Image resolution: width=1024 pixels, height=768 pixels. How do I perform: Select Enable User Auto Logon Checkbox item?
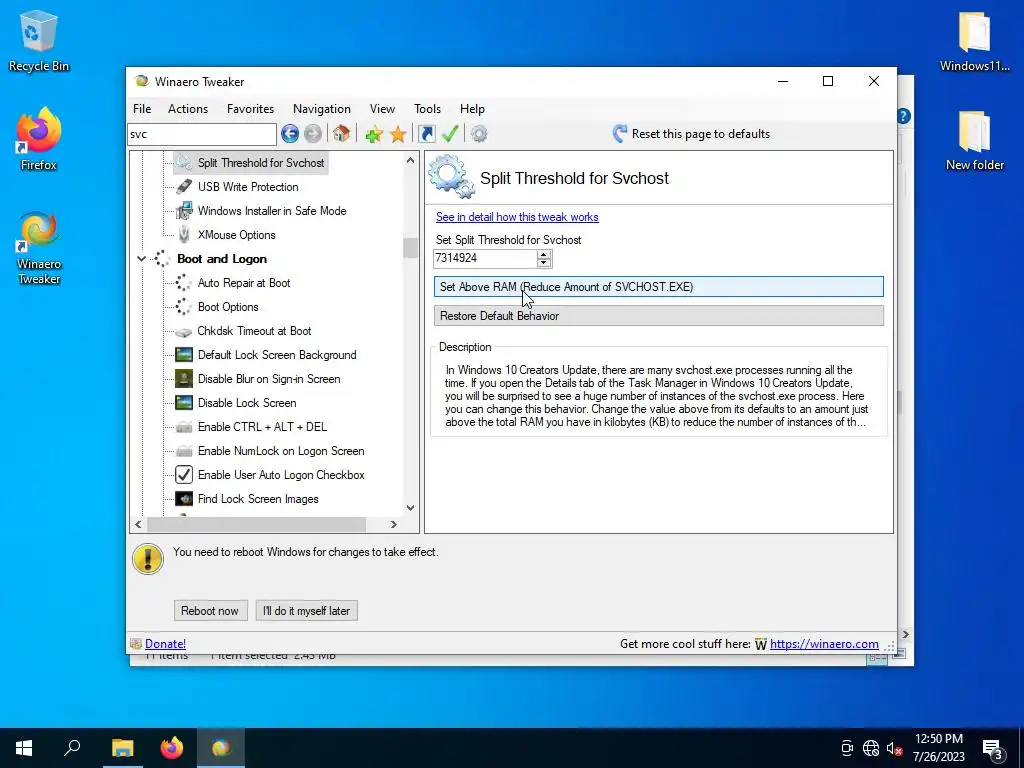click(x=281, y=475)
